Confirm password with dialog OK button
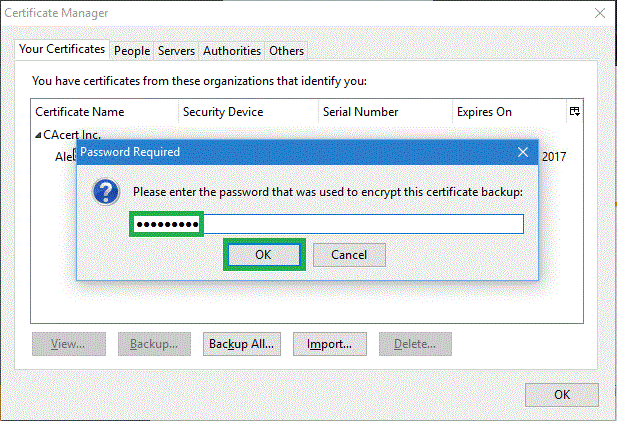This screenshot has width=617, height=421. coord(262,255)
